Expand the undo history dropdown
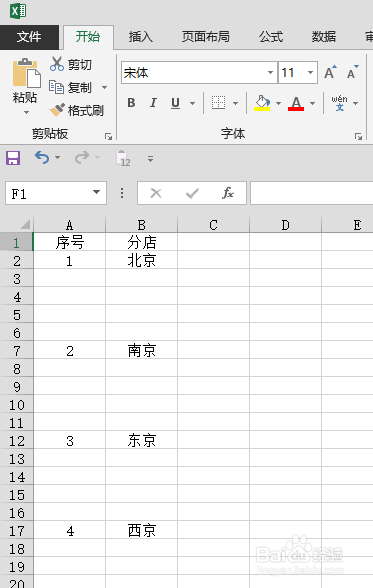Screen dimensions: 373x588 (x=57, y=158)
